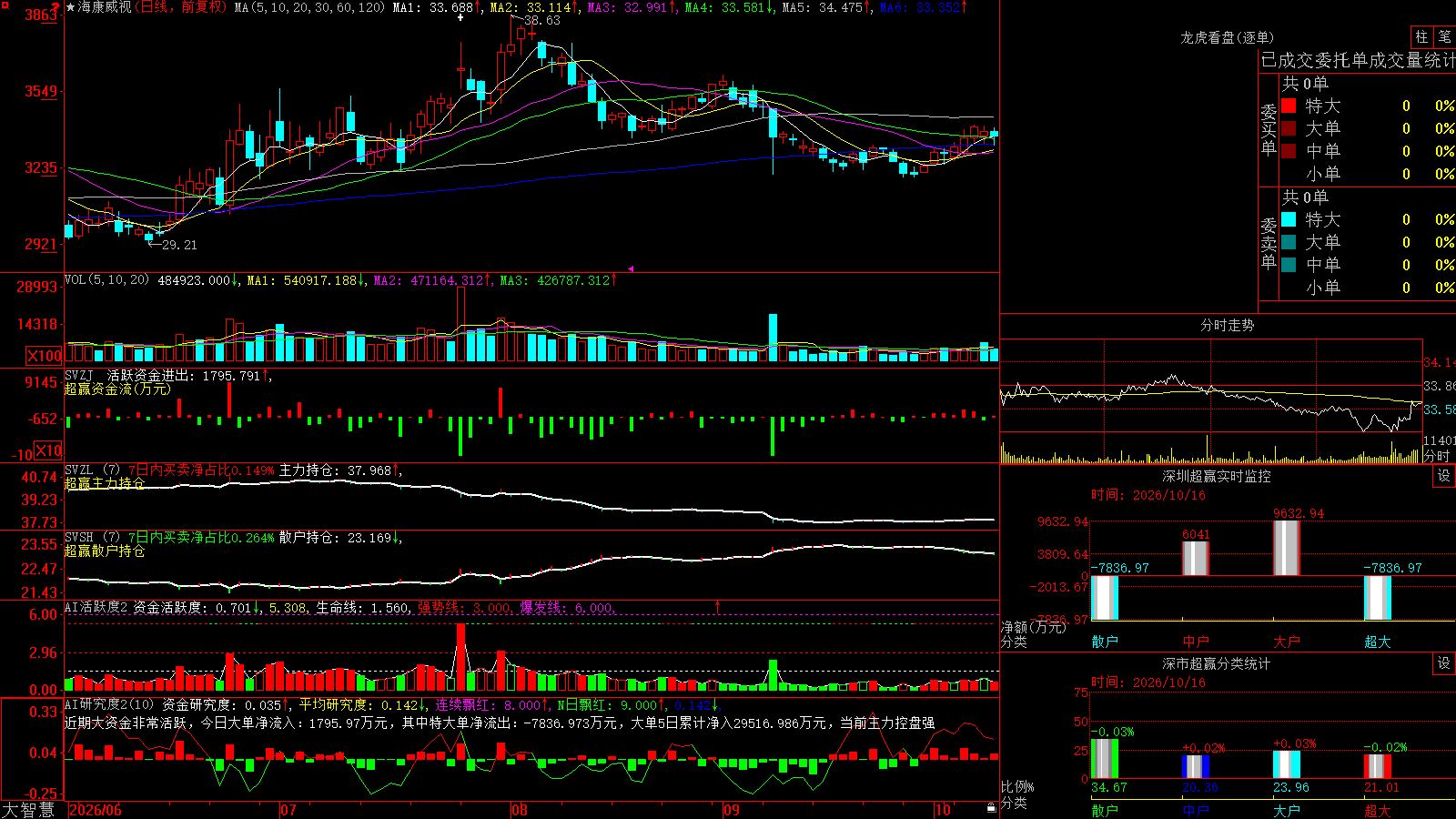
Task: Click the MA(5,10,20,30,60,120) indicator label
Action: (x=309, y=7)
